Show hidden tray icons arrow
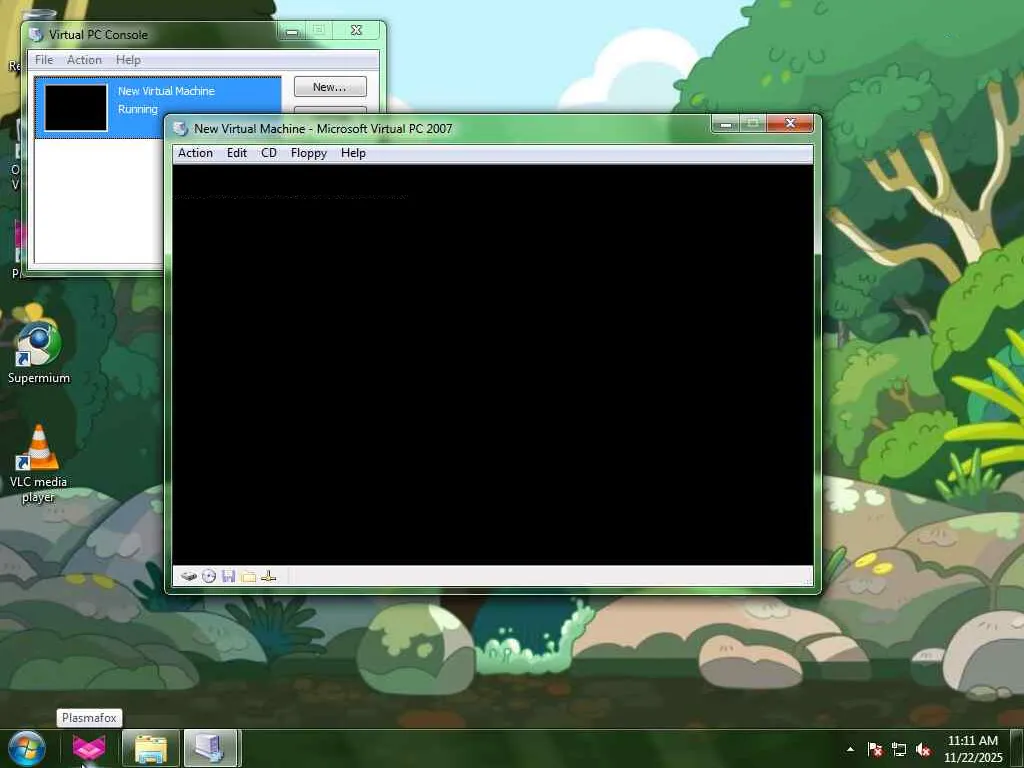Screen dimensions: 1024x768 pos(850,749)
